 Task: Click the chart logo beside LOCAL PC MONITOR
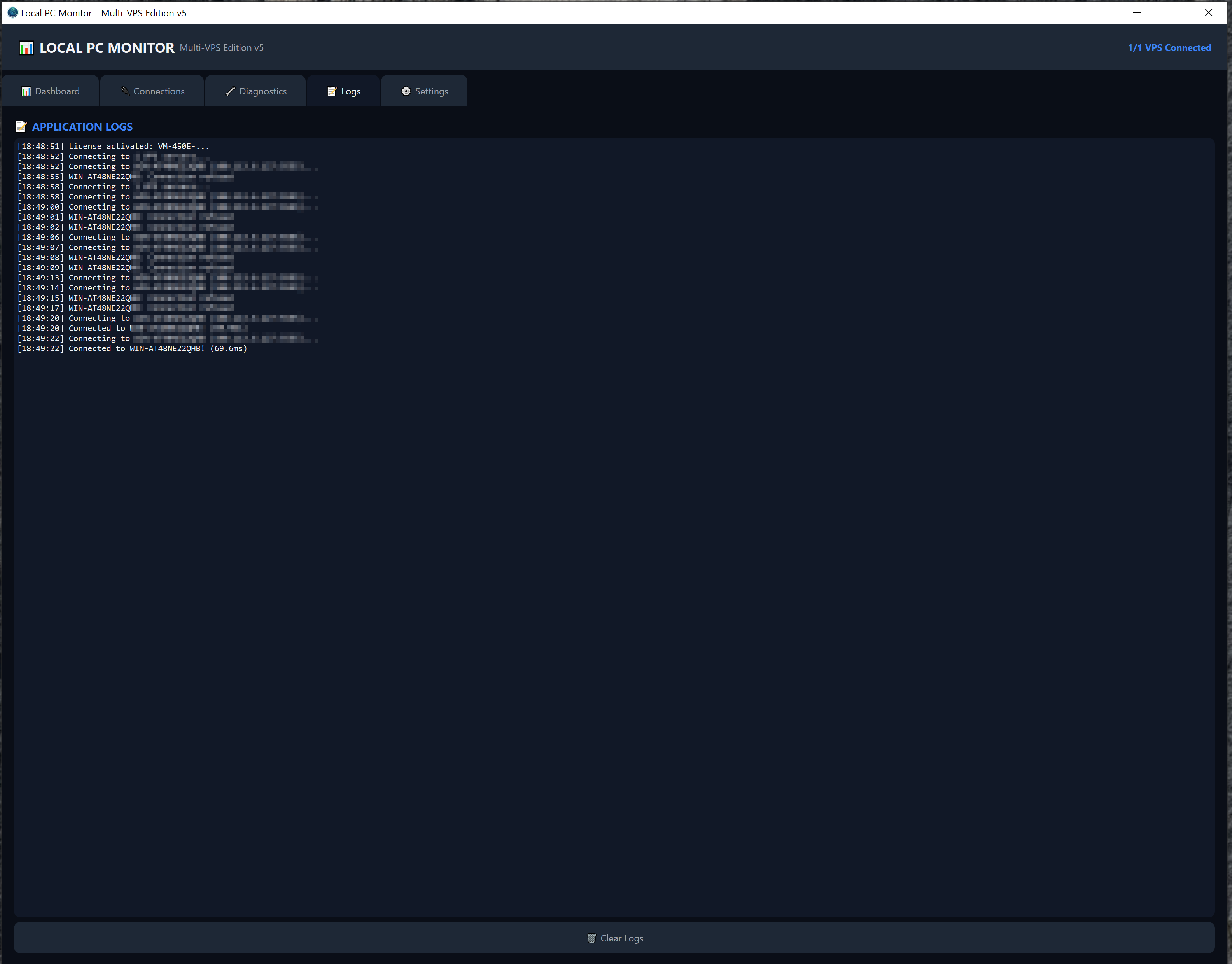point(26,49)
